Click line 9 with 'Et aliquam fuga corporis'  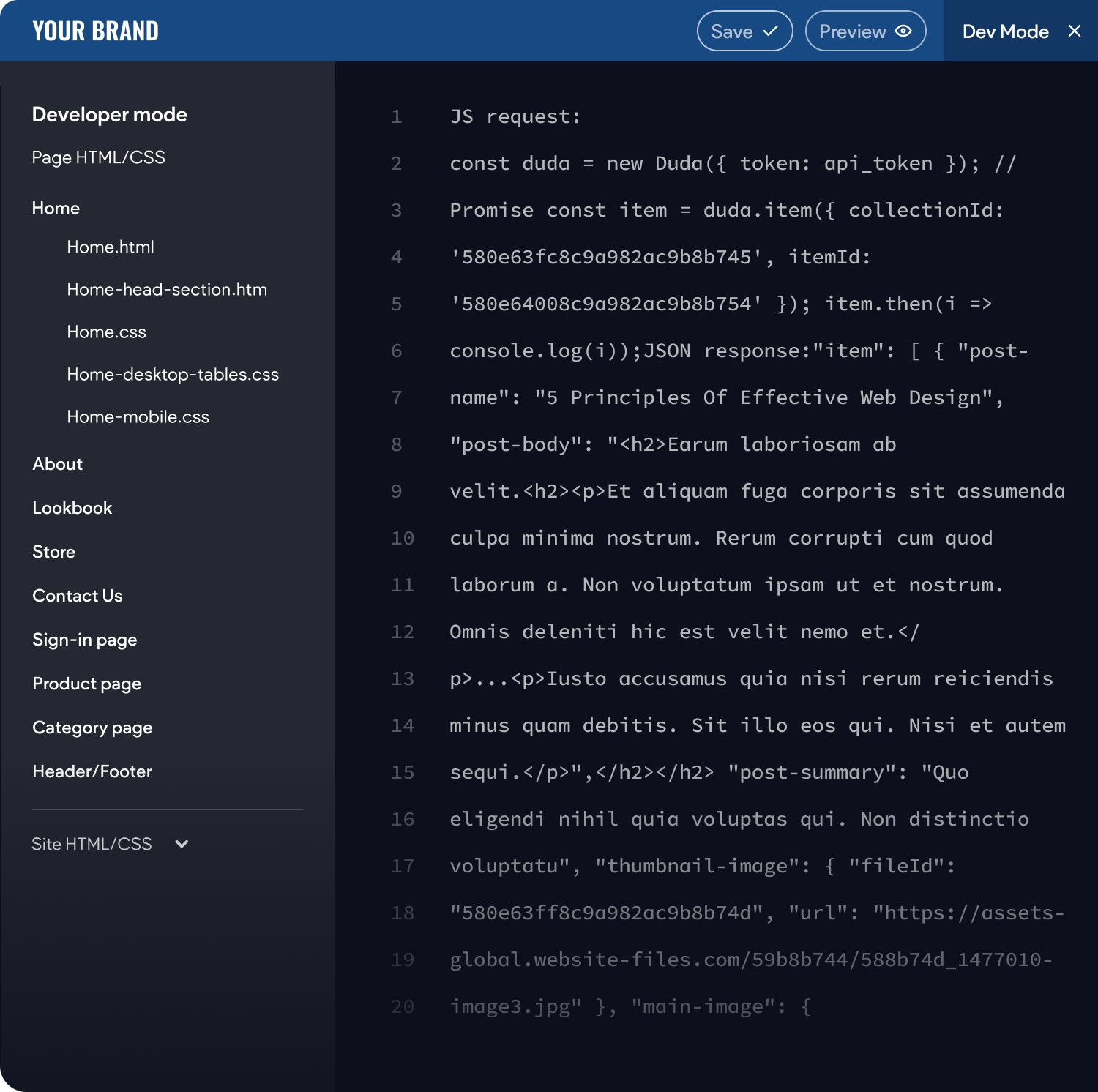(x=758, y=491)
